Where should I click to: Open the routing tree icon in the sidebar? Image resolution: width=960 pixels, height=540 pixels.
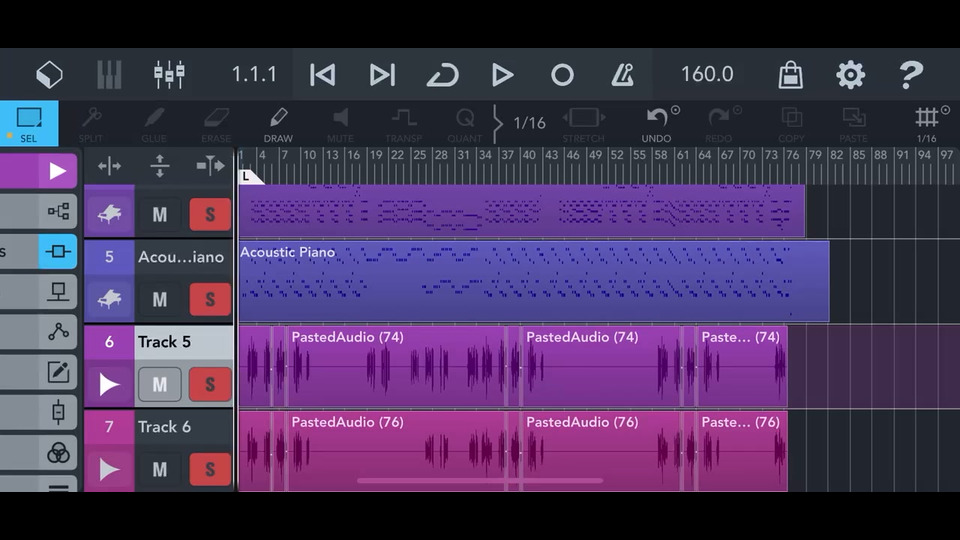click(58, 212)
